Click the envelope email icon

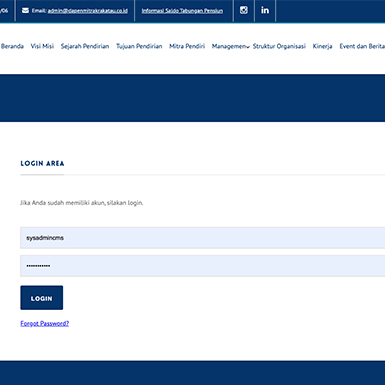pyautogui.click(x=25, y=10)
